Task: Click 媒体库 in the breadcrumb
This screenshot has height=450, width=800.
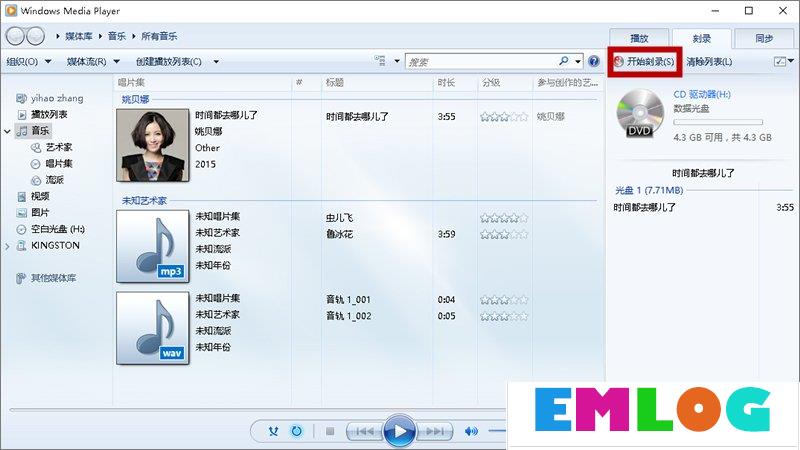Action: (79, 36)
